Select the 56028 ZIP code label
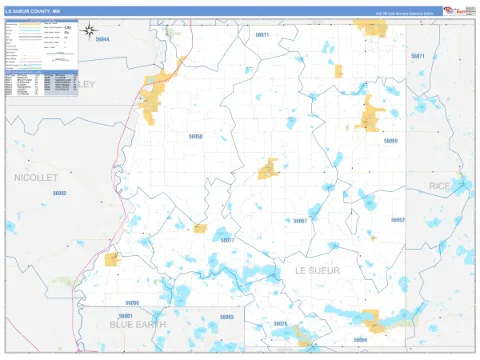The image size is (480, 360). point(280,324)
